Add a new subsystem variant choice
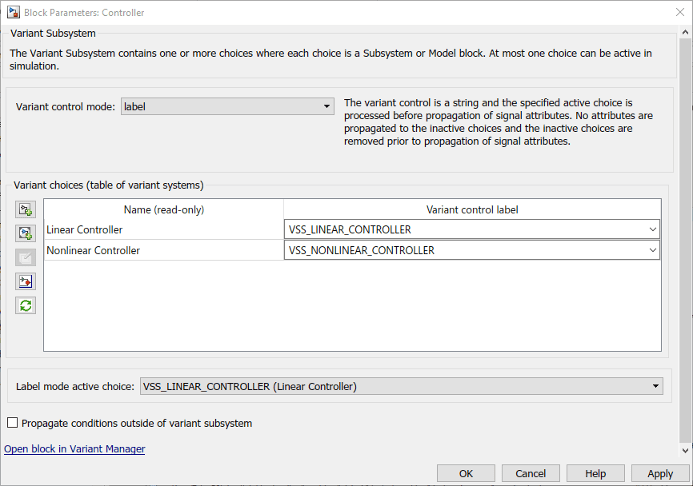Screen dimensions: 693x486 26,209
